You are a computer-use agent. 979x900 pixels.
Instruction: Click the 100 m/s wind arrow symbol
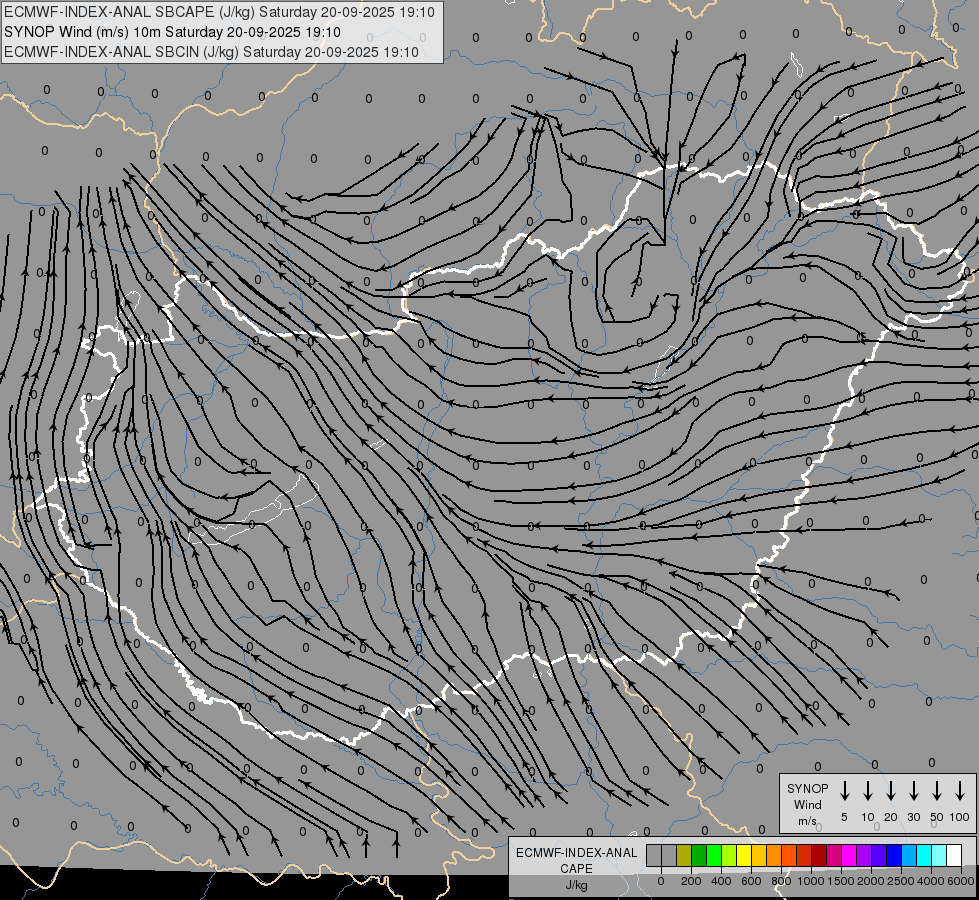coord(960,791)
